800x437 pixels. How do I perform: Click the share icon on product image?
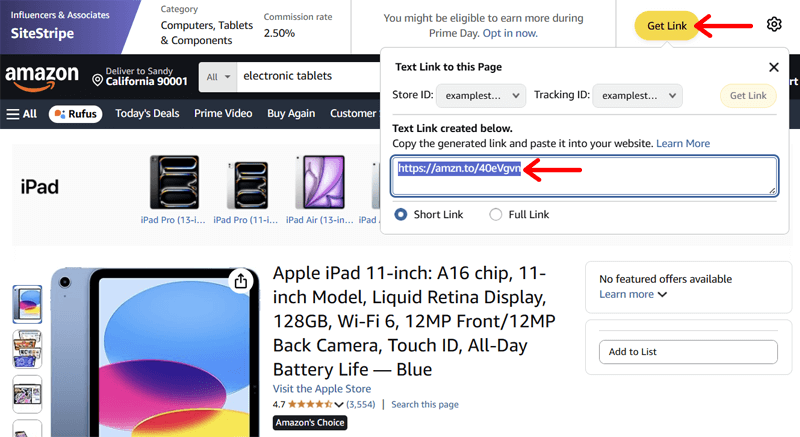click(241, 280)
